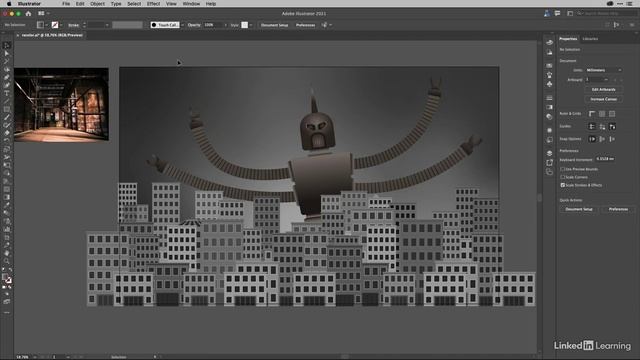This screenshot has height=360, width=640.
Task: Click the Style swatch in the control bar
Action: 244,25
